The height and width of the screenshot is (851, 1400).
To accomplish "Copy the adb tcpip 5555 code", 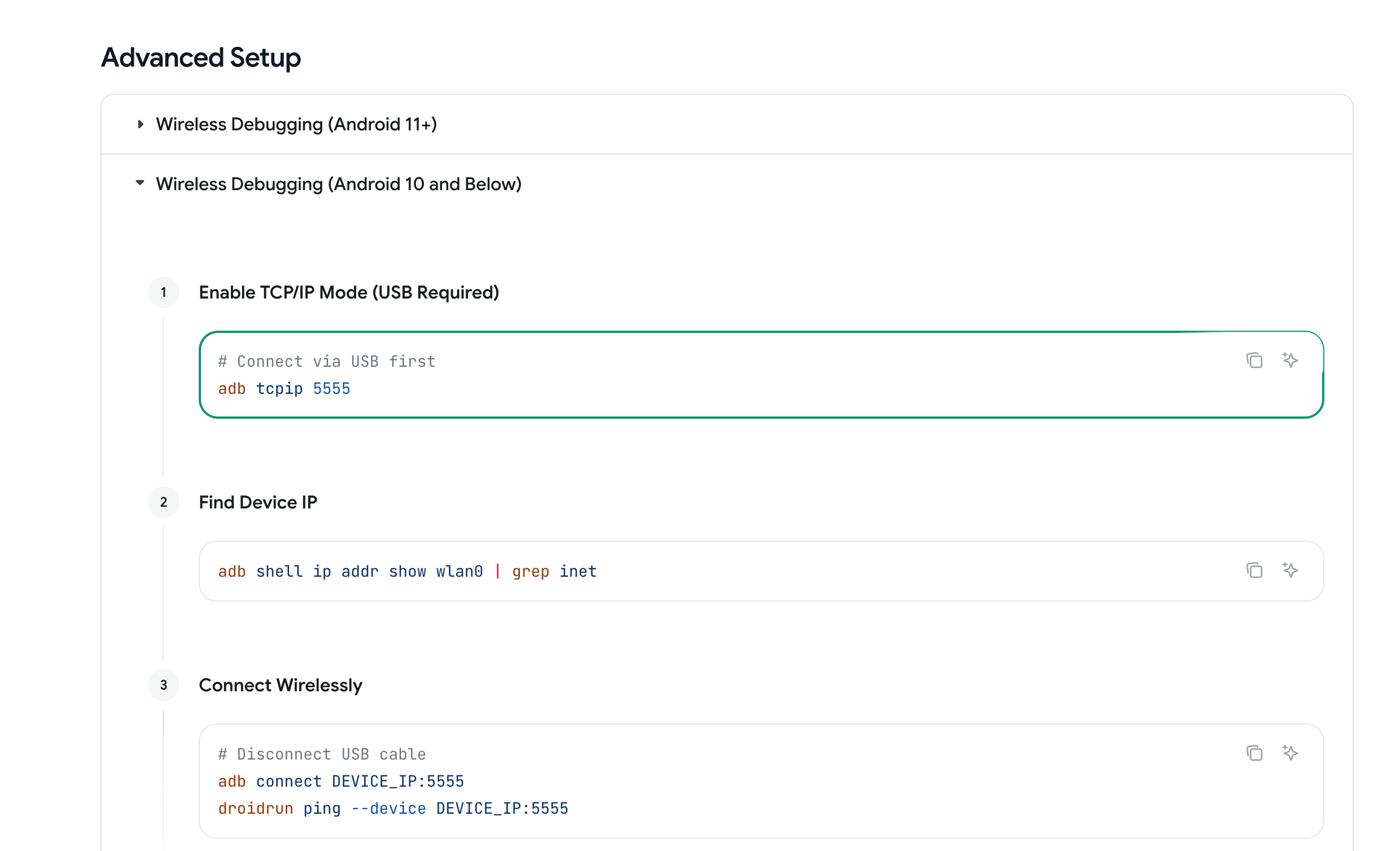I will click(x=1254, y=361).
